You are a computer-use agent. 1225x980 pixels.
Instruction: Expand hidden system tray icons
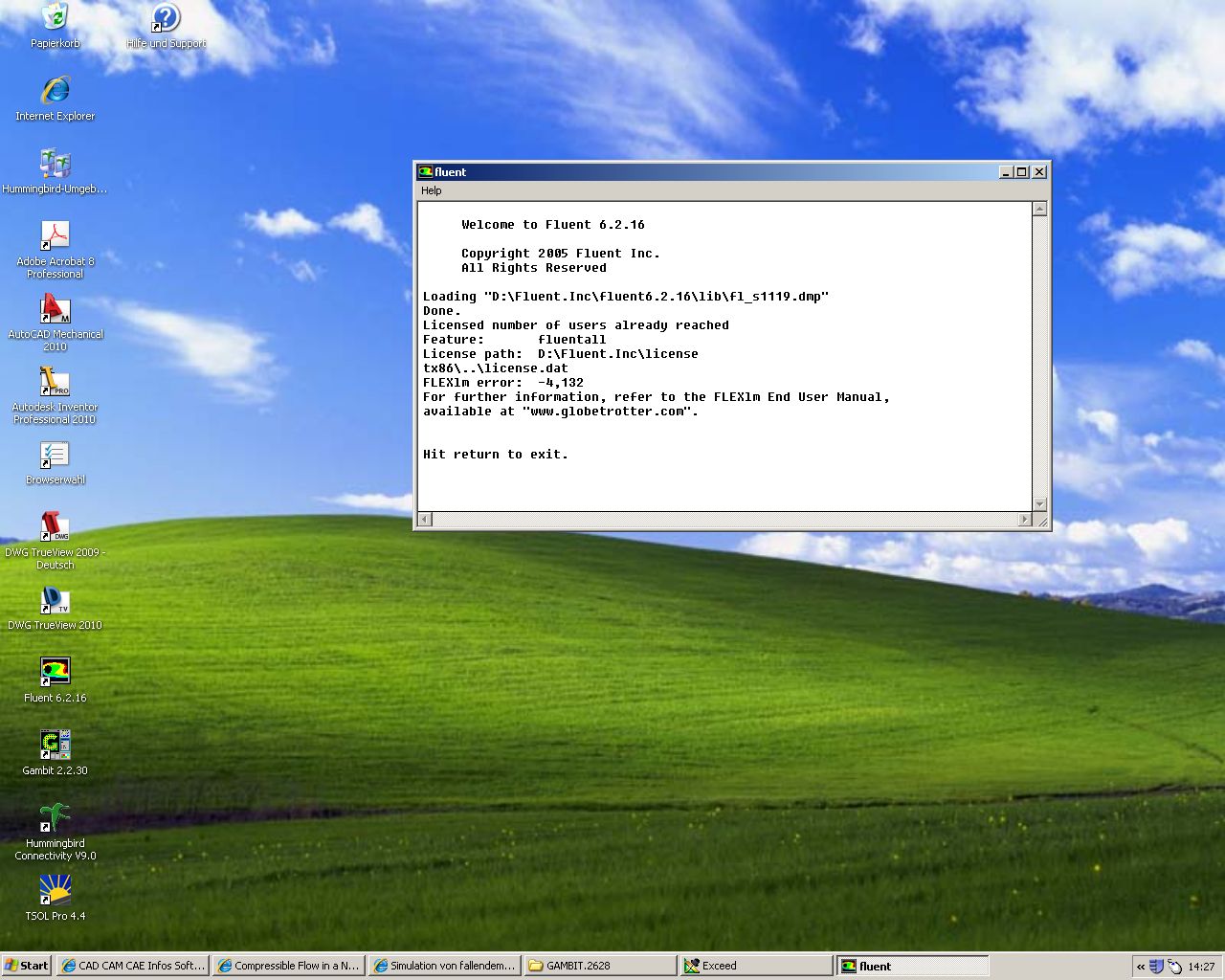point(1141,967)
